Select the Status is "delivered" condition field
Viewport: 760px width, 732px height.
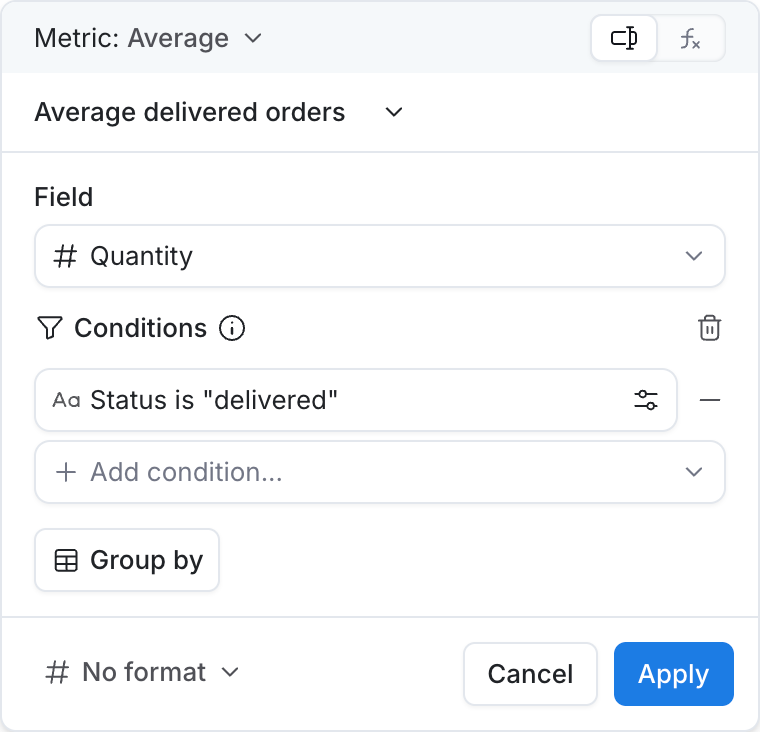[356, 400]
